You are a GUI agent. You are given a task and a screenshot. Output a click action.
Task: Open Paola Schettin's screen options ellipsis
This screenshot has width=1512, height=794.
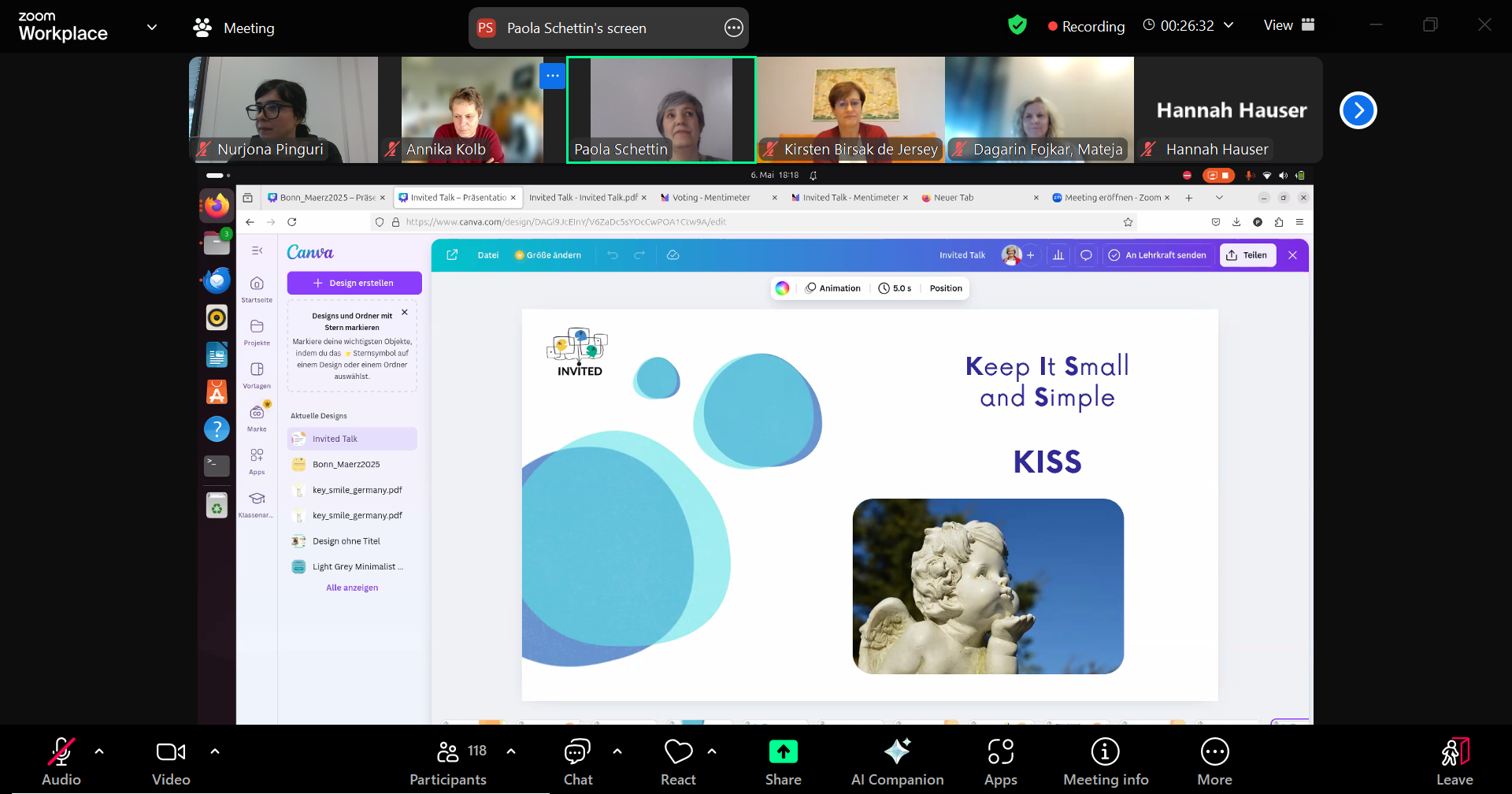pyautogui.click(x=733, y=28)
